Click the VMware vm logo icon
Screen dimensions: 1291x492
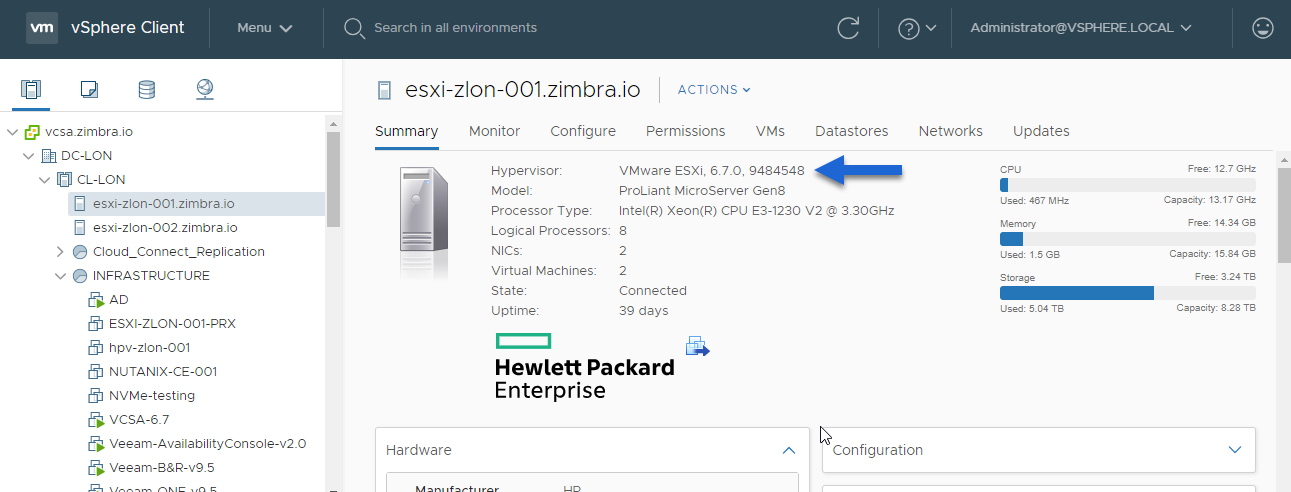(x=42, y=28)
